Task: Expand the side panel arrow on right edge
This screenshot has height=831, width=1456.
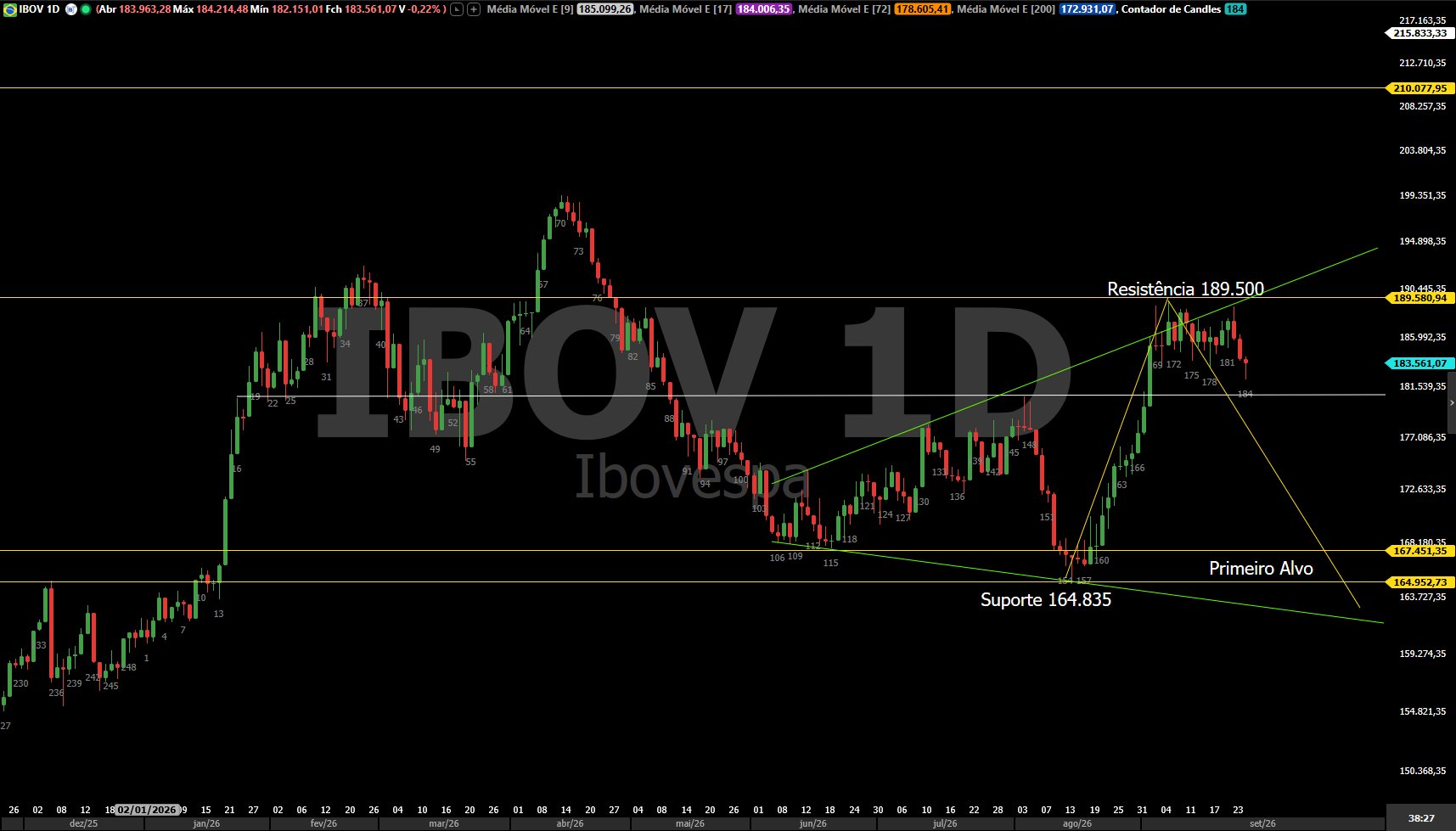Action: pyautogui.click(x=1451, y=403)
